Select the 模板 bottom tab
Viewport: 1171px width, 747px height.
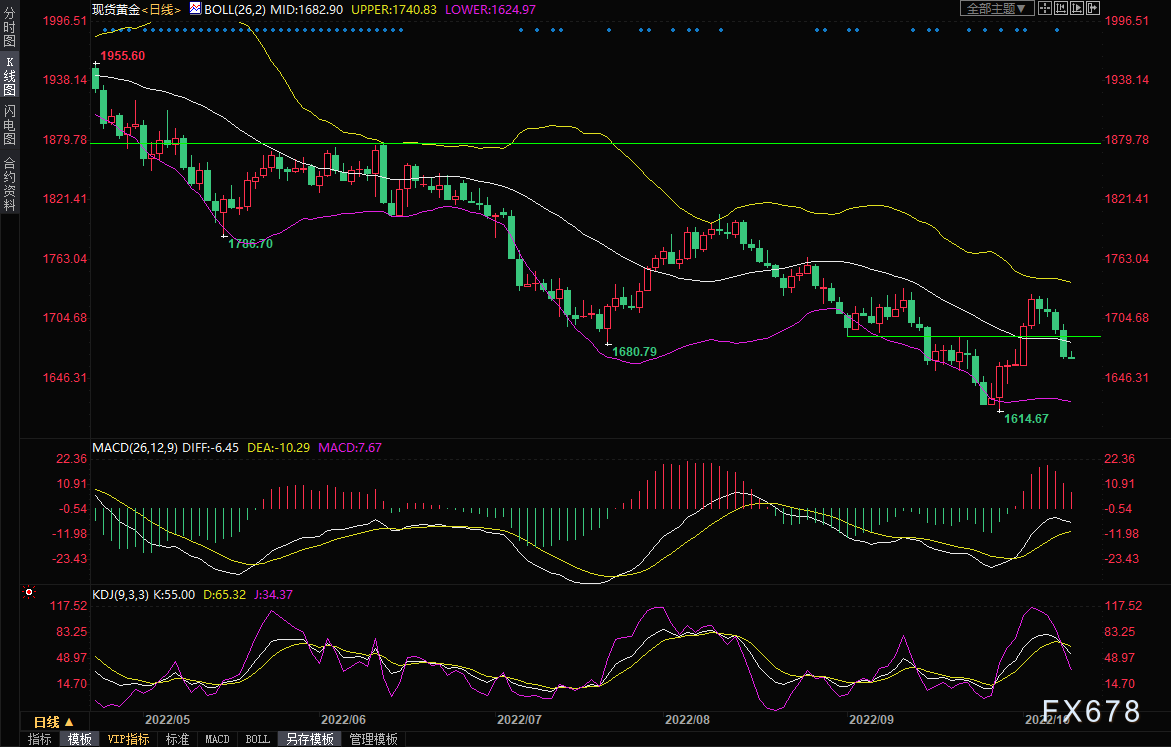point(80,739)
